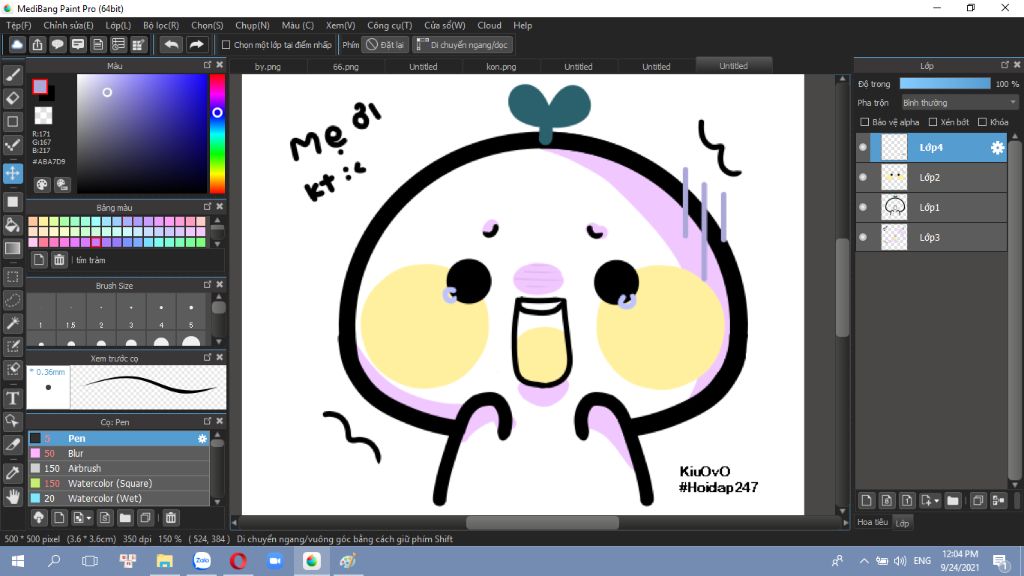The width and height of the screenshot is (1024, 576).
Task: Undock the Lớp layers panel
Action: click(1004, 65)
